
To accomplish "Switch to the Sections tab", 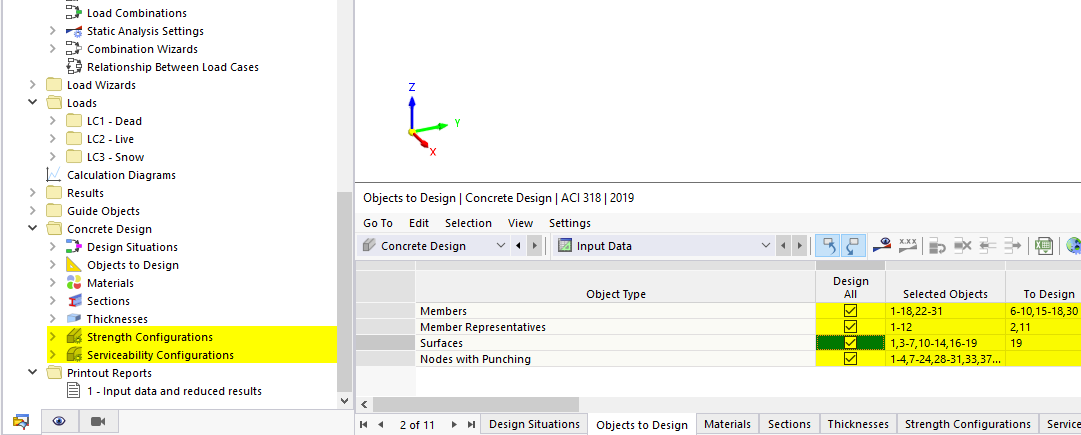I will (x=789, y=424).
